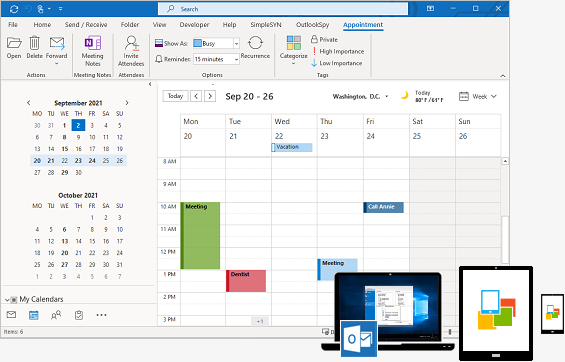This screenshot has height=362, width=565.
Task: Open the People contacts icon
Action: tap(56, 315)
